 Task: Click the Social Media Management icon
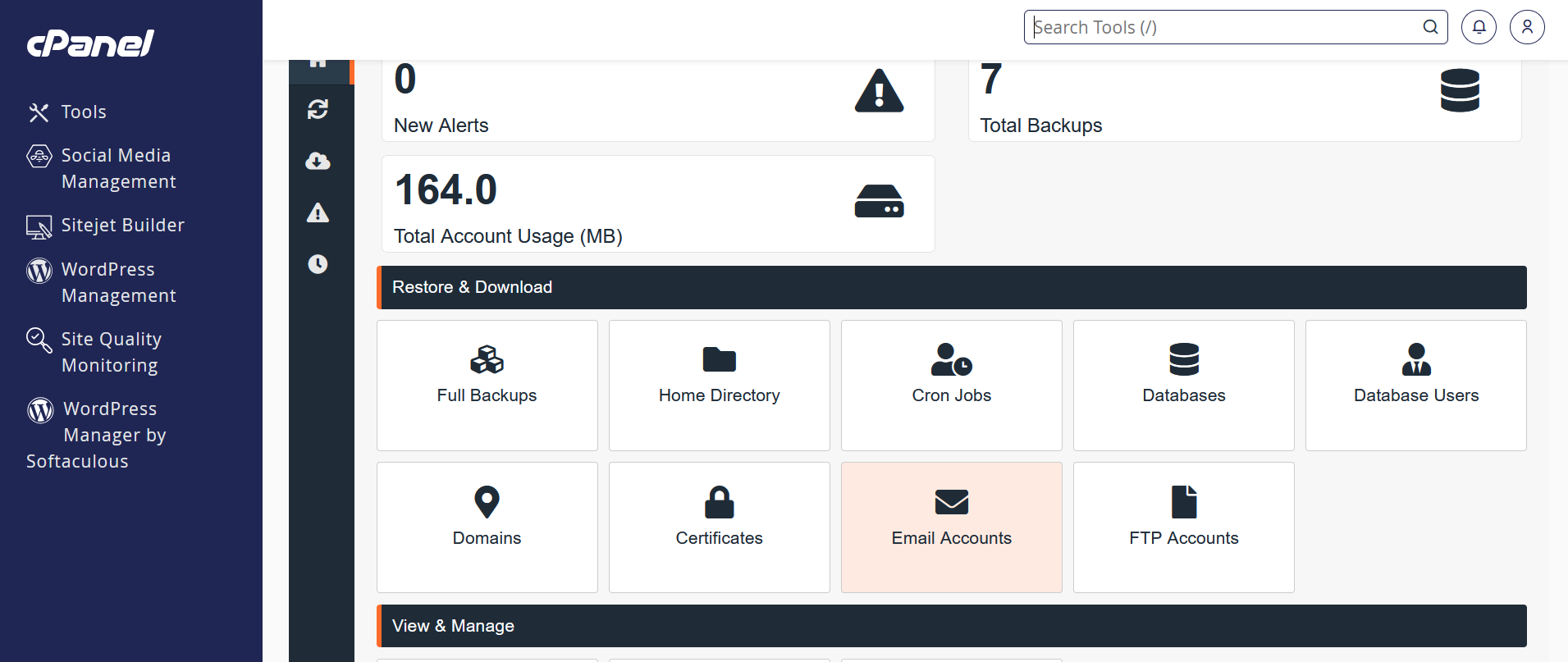[39, 156]
